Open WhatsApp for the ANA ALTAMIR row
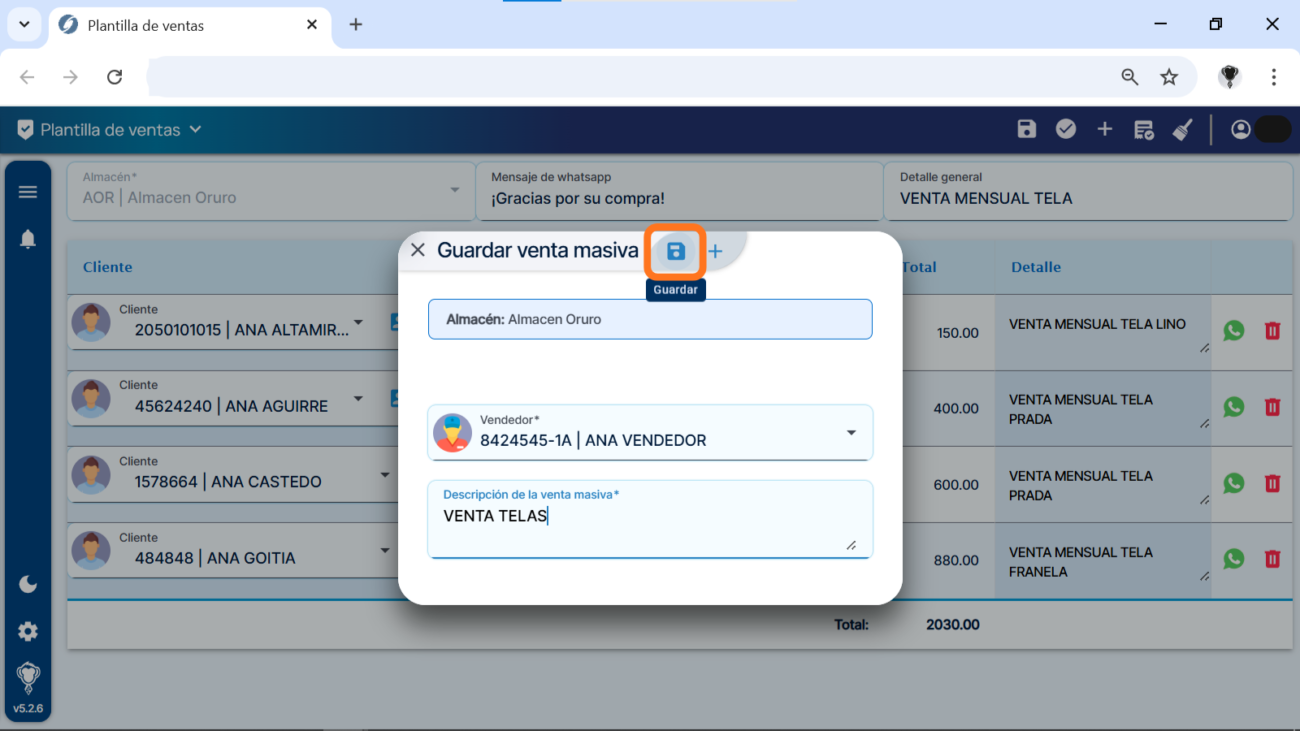This screenshot has height=731, width=1300. pyautogui.click(x=1234, y=330)
